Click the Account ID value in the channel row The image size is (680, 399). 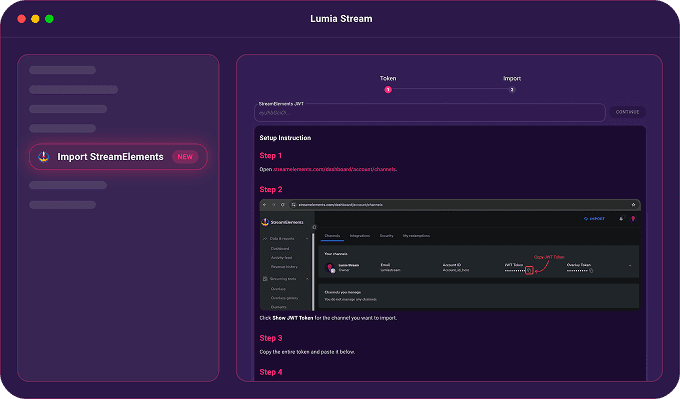456,270
